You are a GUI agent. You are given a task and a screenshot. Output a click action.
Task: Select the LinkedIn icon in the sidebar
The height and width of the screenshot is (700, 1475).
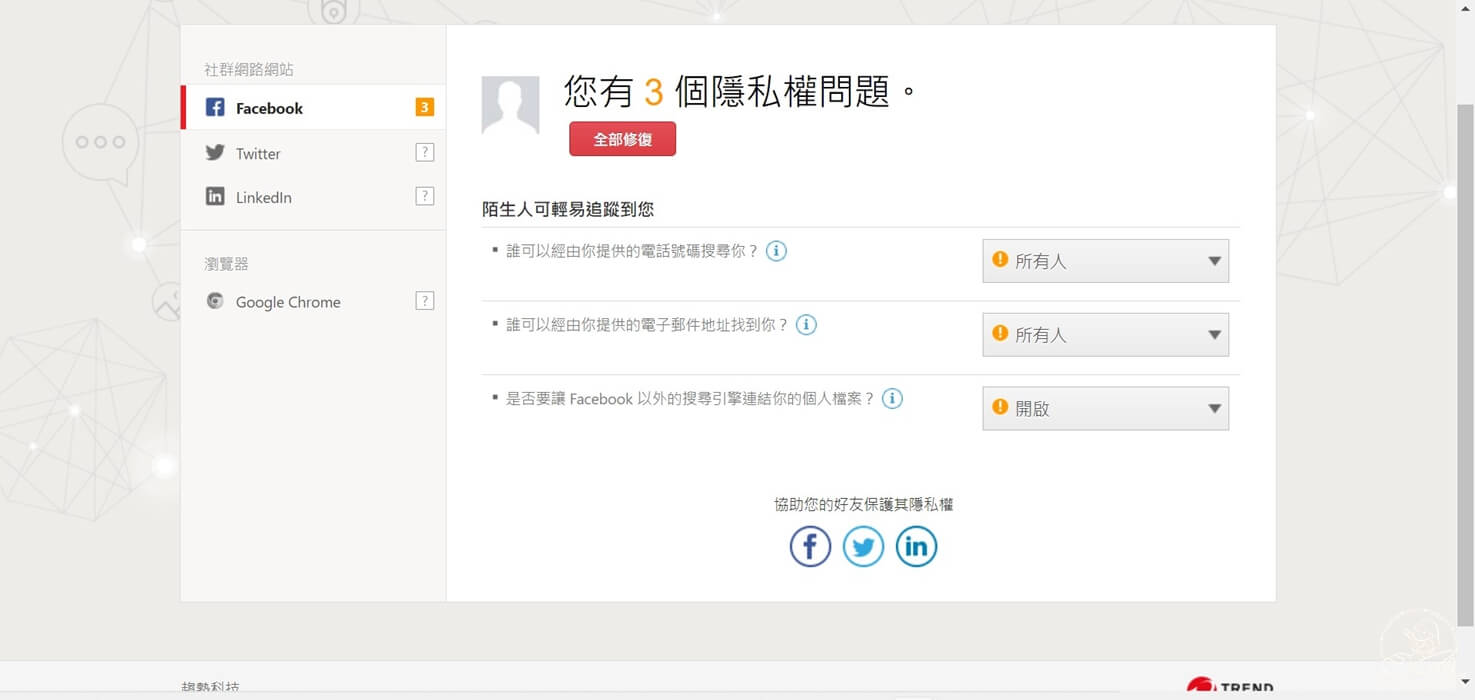click(214, 196)
